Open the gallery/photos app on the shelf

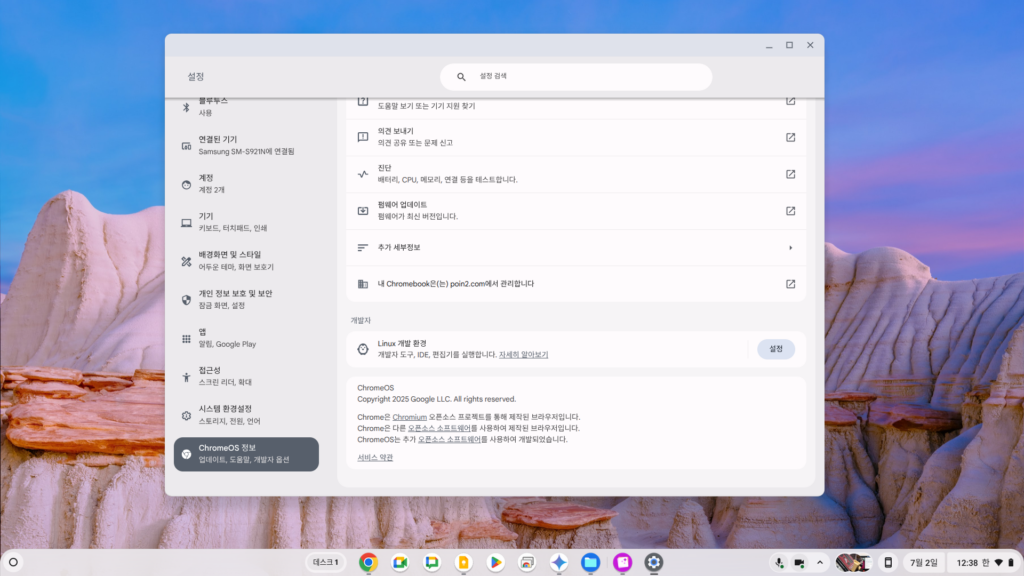click(x=527, y=562)
